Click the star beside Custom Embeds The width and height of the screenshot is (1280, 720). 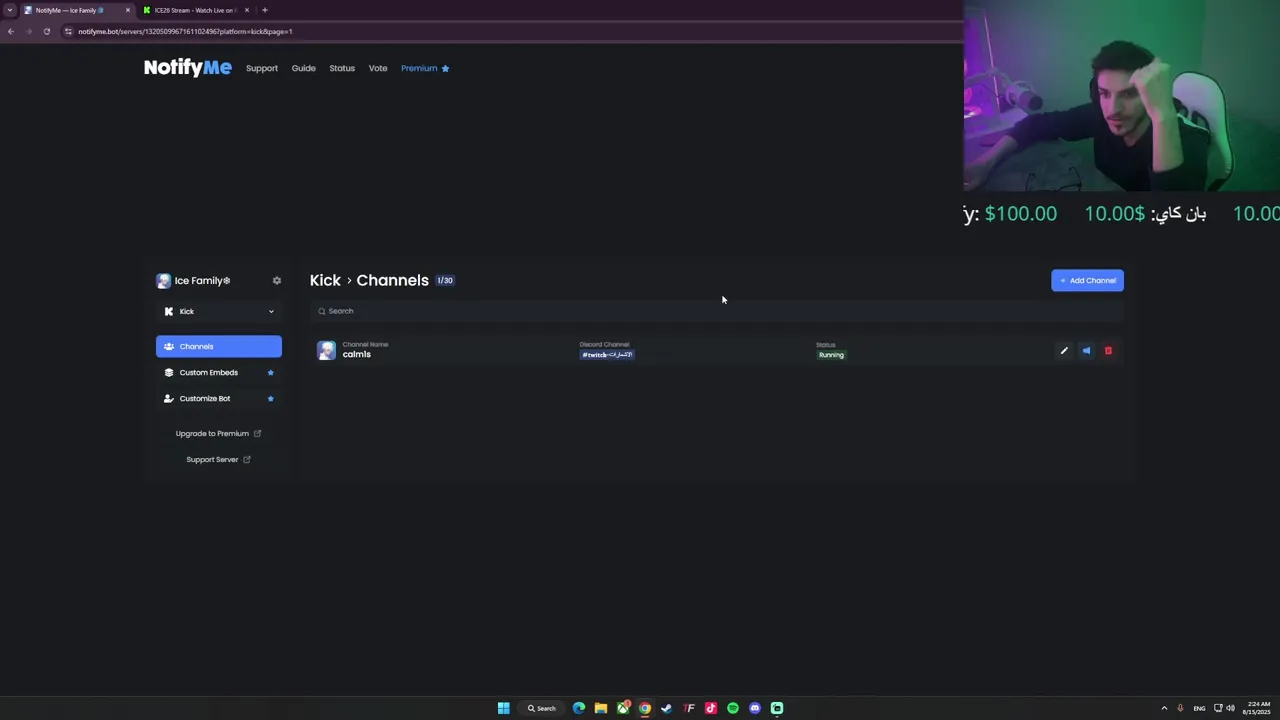(270, 373)
